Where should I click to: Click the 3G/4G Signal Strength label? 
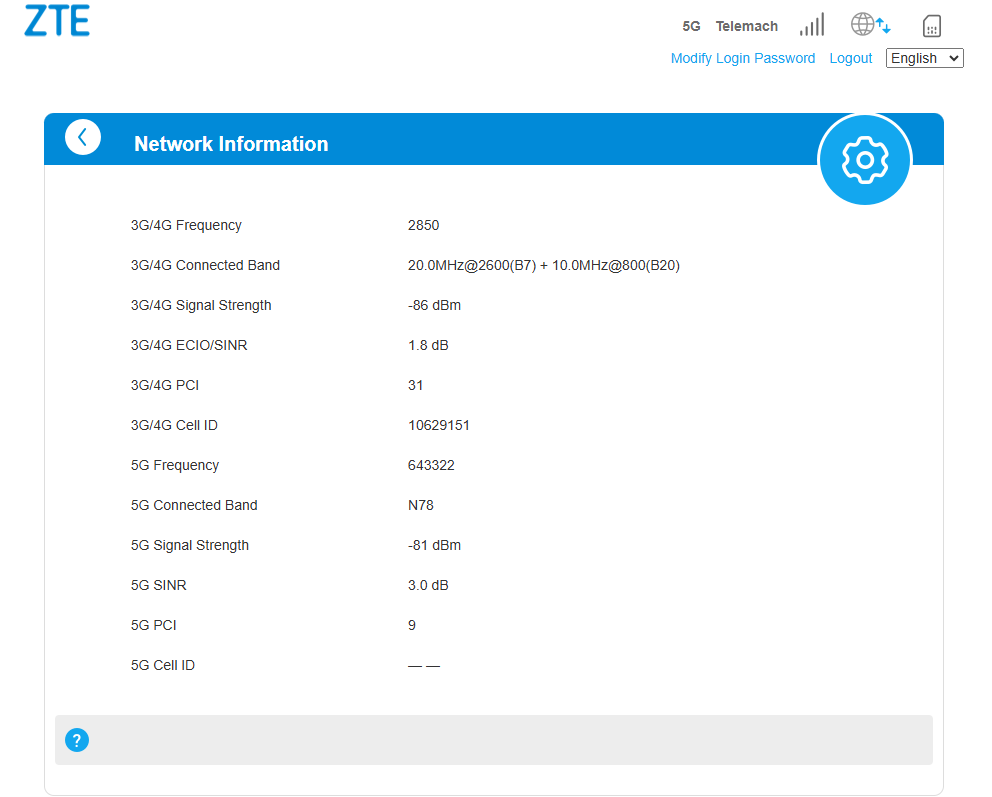[x=201, y=305]
